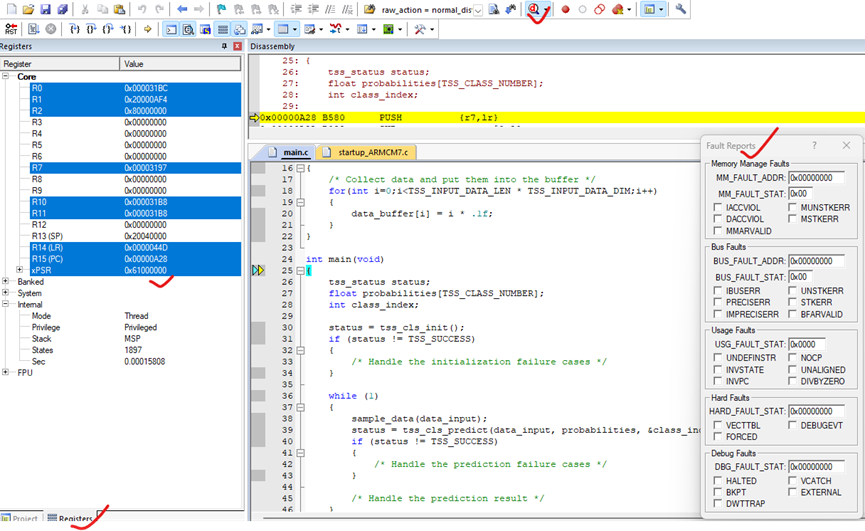This screenshot has height=531, width=865.
Task: Toggle the Command window icon
Action: point(172,29)
